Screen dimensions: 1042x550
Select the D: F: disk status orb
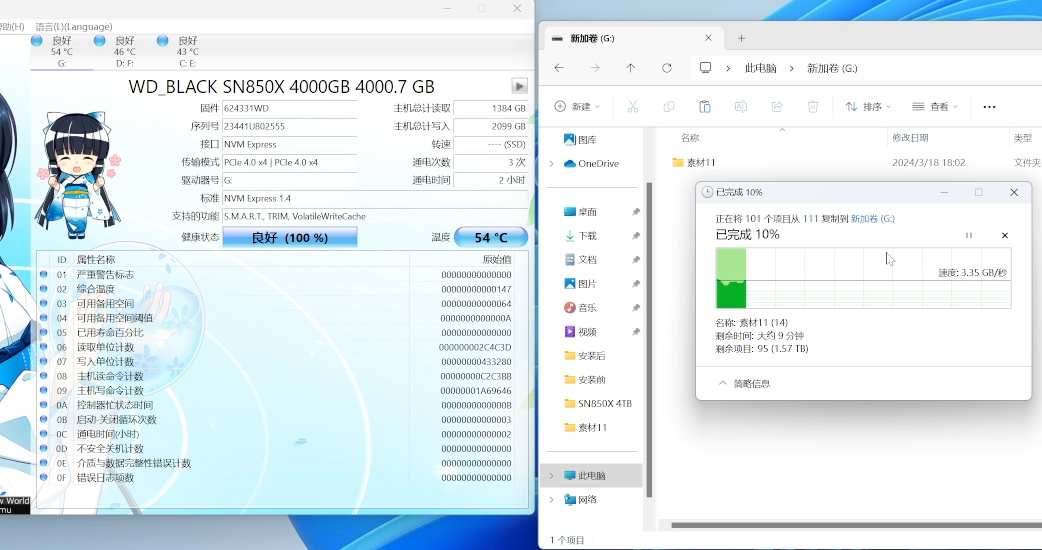[x=100, y=41]
